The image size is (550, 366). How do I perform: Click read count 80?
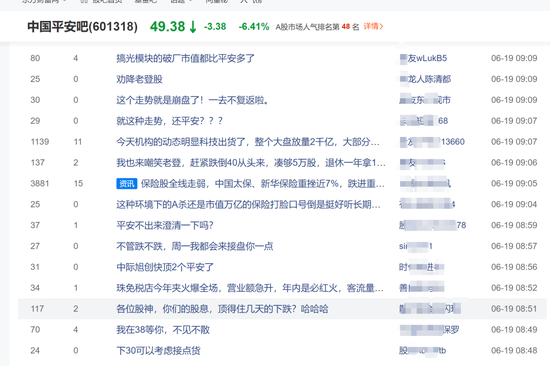tap(35, 58)
